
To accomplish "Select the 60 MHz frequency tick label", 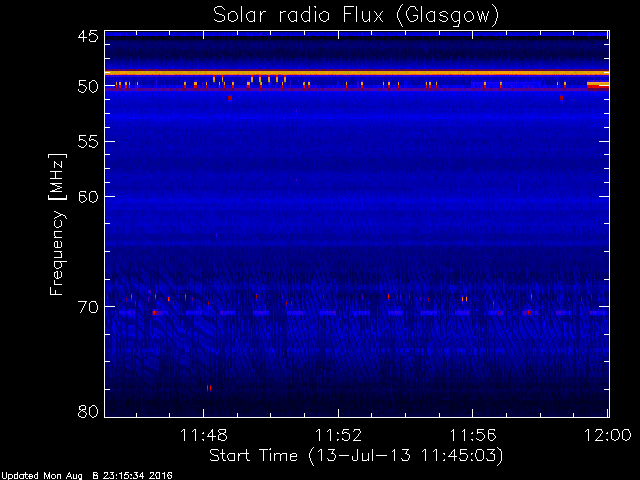I will [88, 197].
